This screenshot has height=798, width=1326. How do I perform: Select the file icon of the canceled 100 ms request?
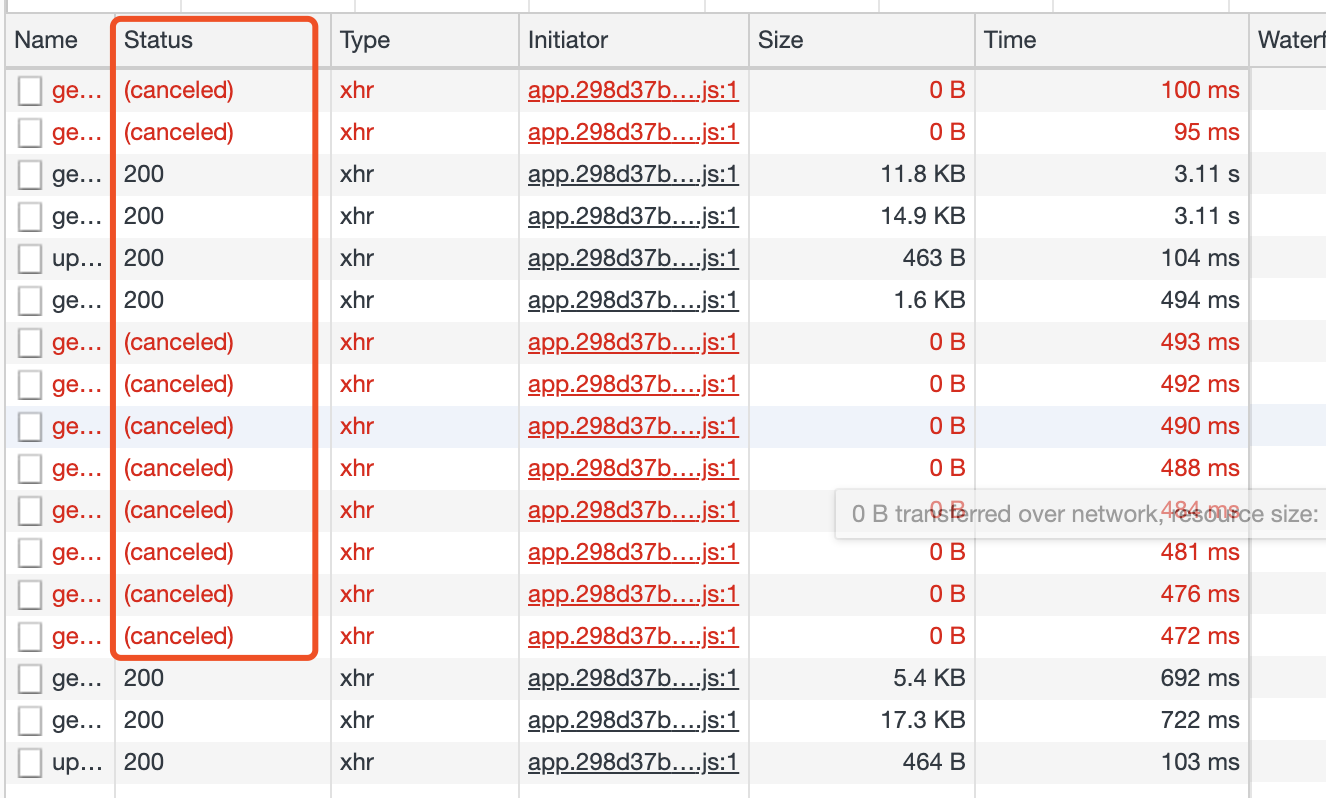click(31, 91)
